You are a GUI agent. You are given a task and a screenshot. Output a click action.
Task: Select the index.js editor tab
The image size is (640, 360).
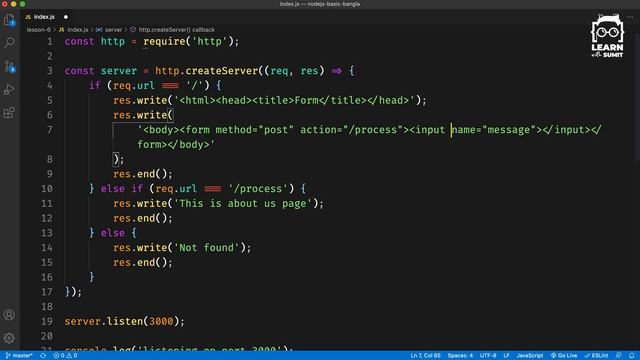click(x=44, y=17)
